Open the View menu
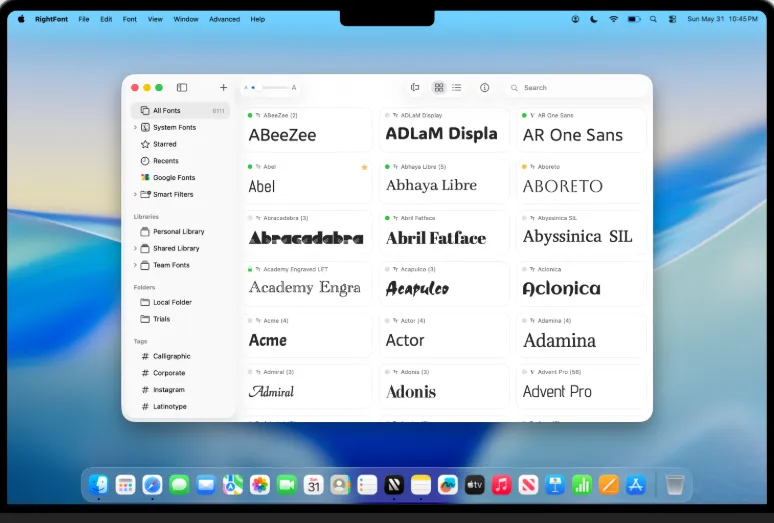774x523 pixels. click(155, 19)
